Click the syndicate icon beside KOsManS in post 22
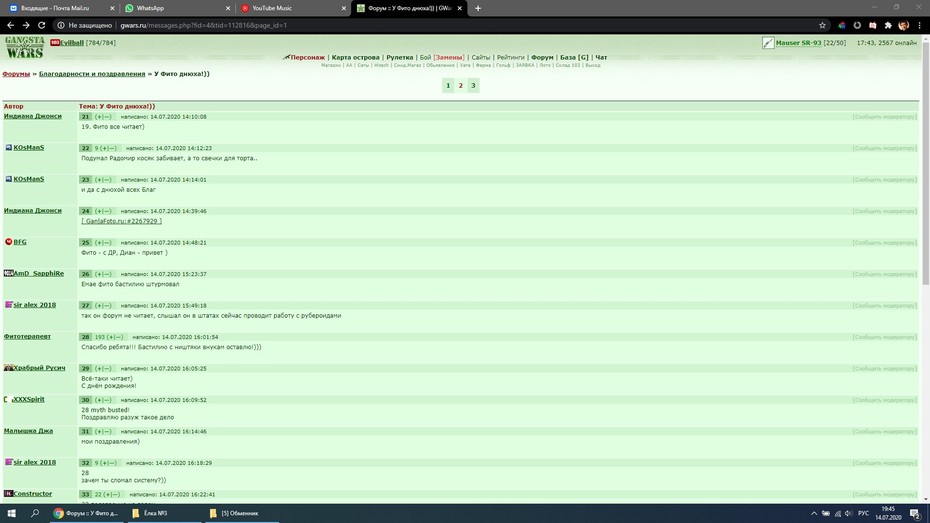This screenshot has height=523, width=930. 8,147
